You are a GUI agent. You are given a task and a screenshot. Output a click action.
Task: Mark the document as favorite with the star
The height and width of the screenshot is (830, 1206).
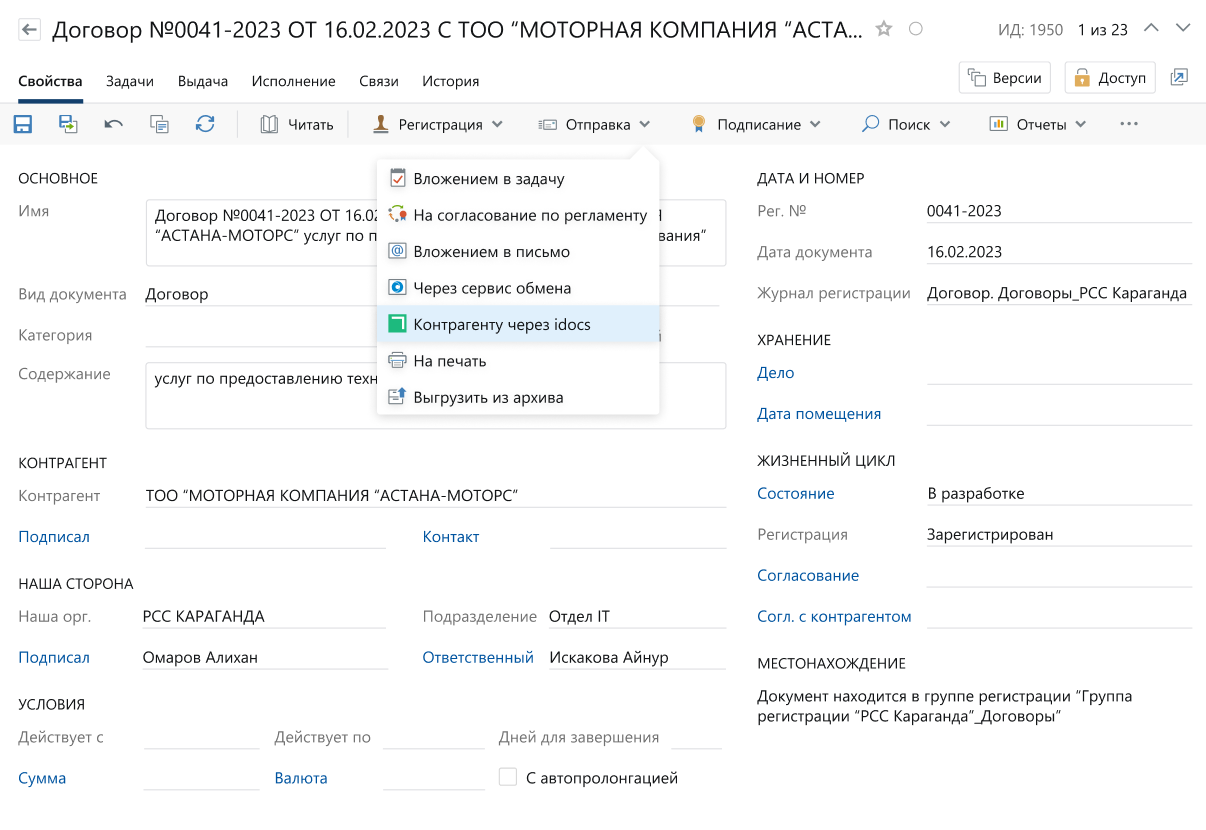[x=884, y=30]
